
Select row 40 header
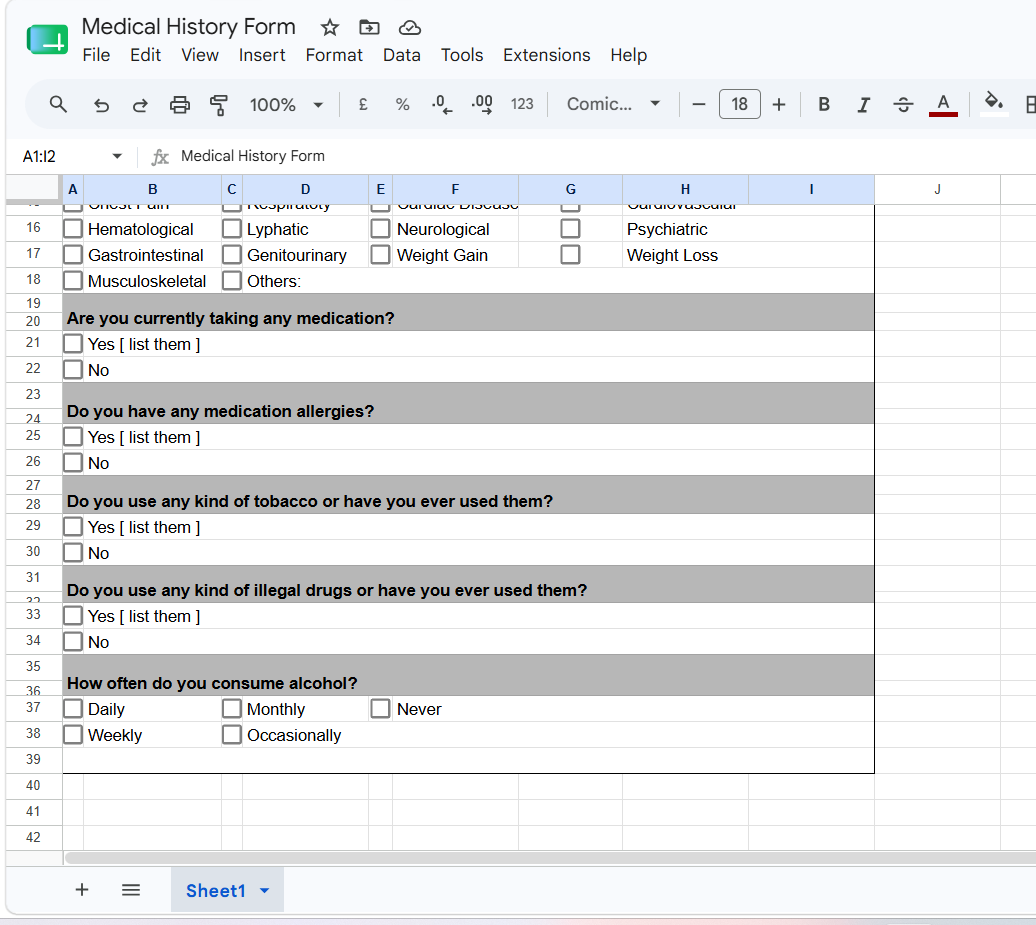pyautogui.click(x=34, y=786)
